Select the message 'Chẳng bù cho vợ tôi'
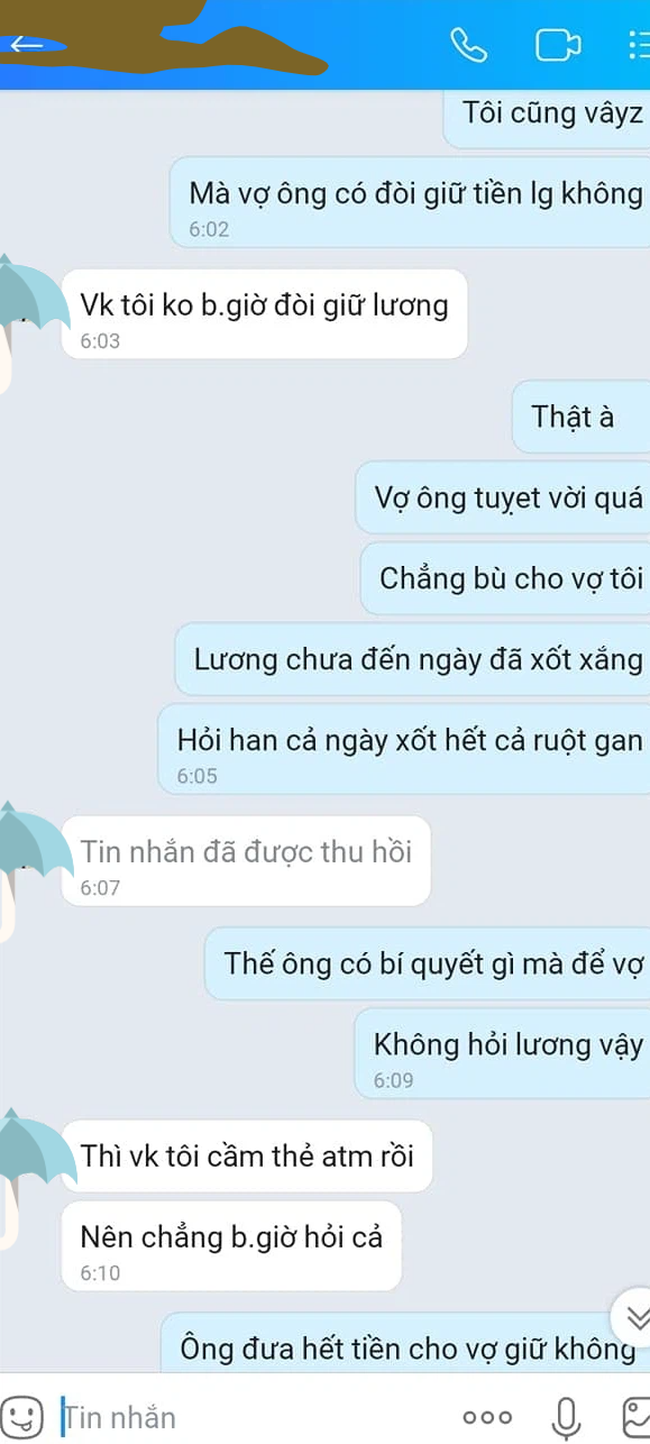The height and width of the screenshot is (1444, 650). 505,578
